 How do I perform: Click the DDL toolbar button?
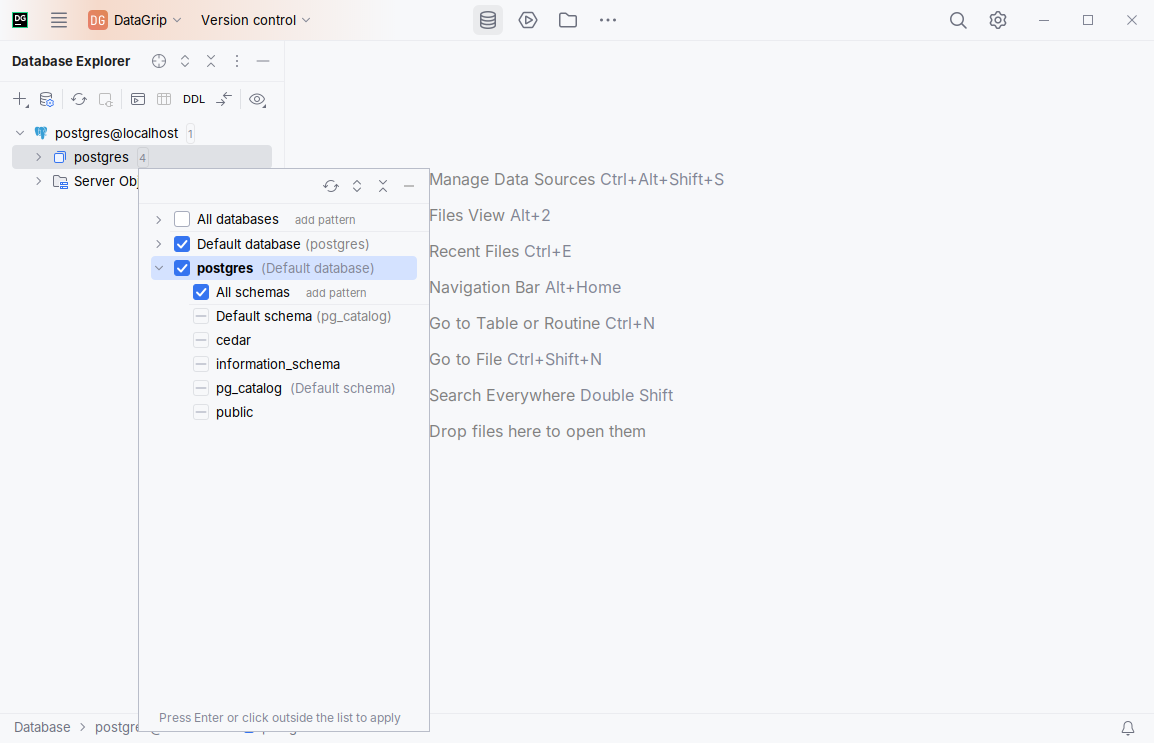click(194, 99)
